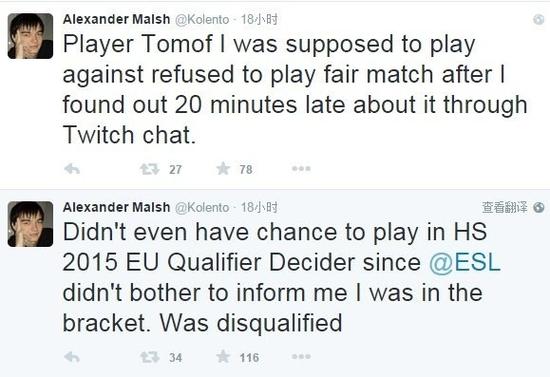Open the @Kolento handle on the second tweet

pos(202,208)
